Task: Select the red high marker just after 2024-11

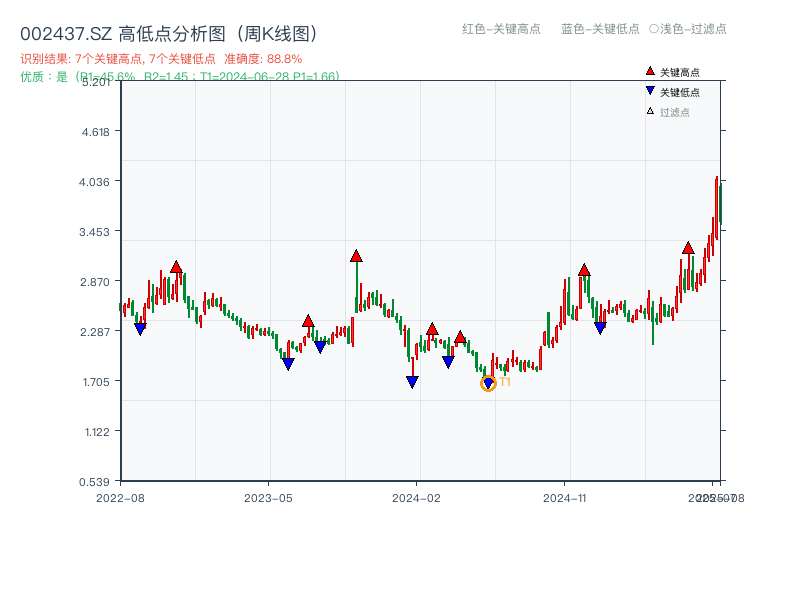Action: pos(584,270)
